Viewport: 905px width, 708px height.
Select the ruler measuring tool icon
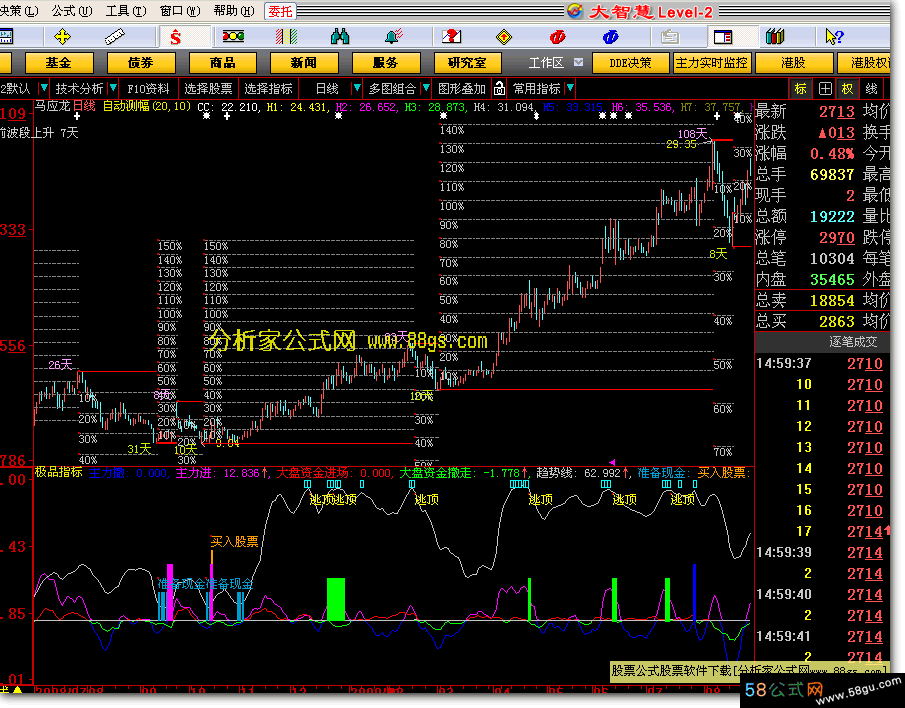[114, 37]
